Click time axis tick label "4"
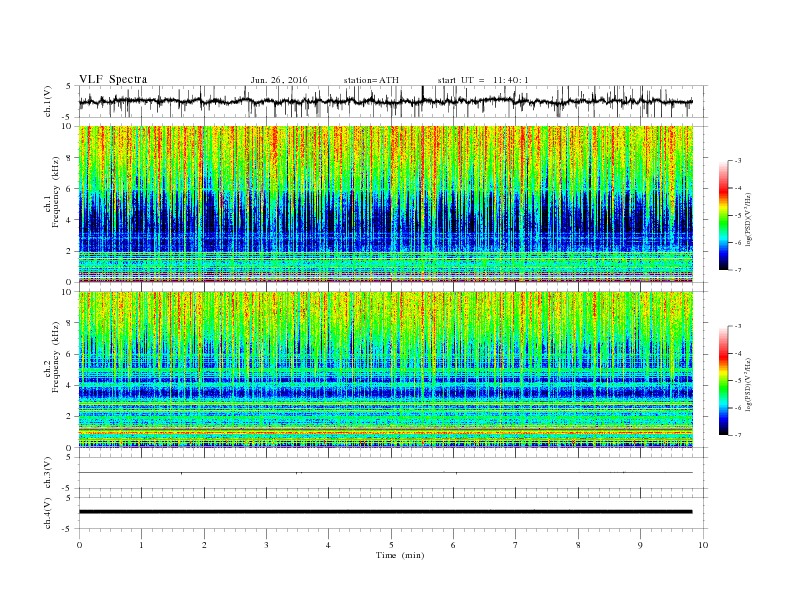The image size is (792, 612). click(328, 545)
